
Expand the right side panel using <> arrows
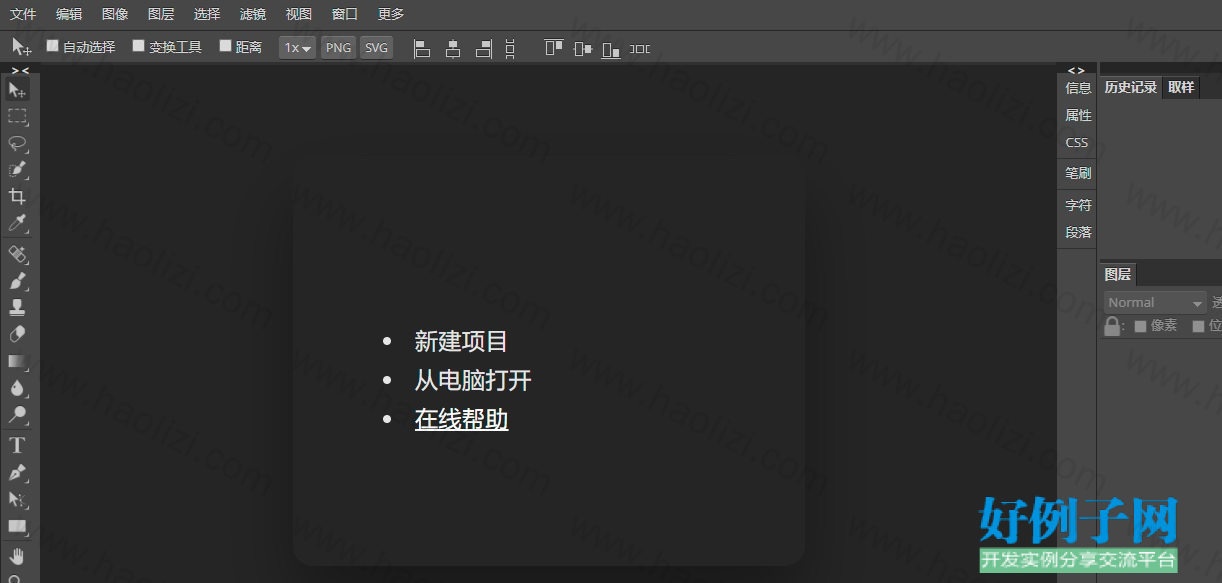(1076, 70)
